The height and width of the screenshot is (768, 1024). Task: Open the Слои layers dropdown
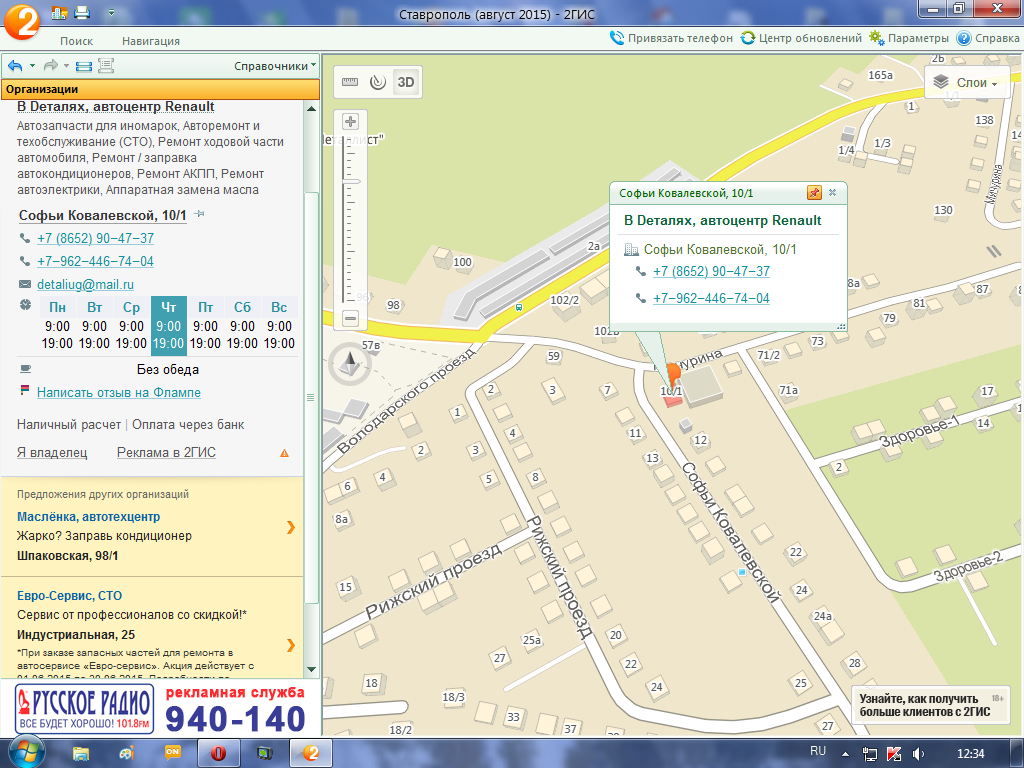point(967,83)
